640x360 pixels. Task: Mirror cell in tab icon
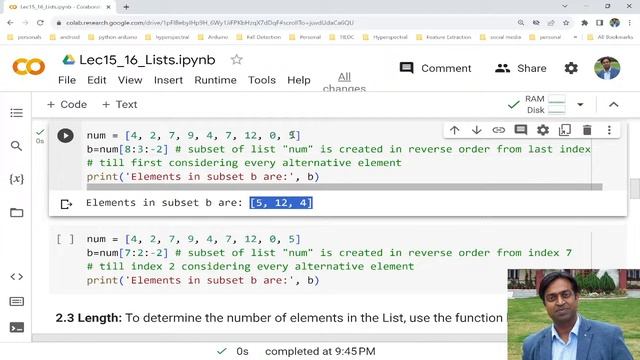(565, 130)
